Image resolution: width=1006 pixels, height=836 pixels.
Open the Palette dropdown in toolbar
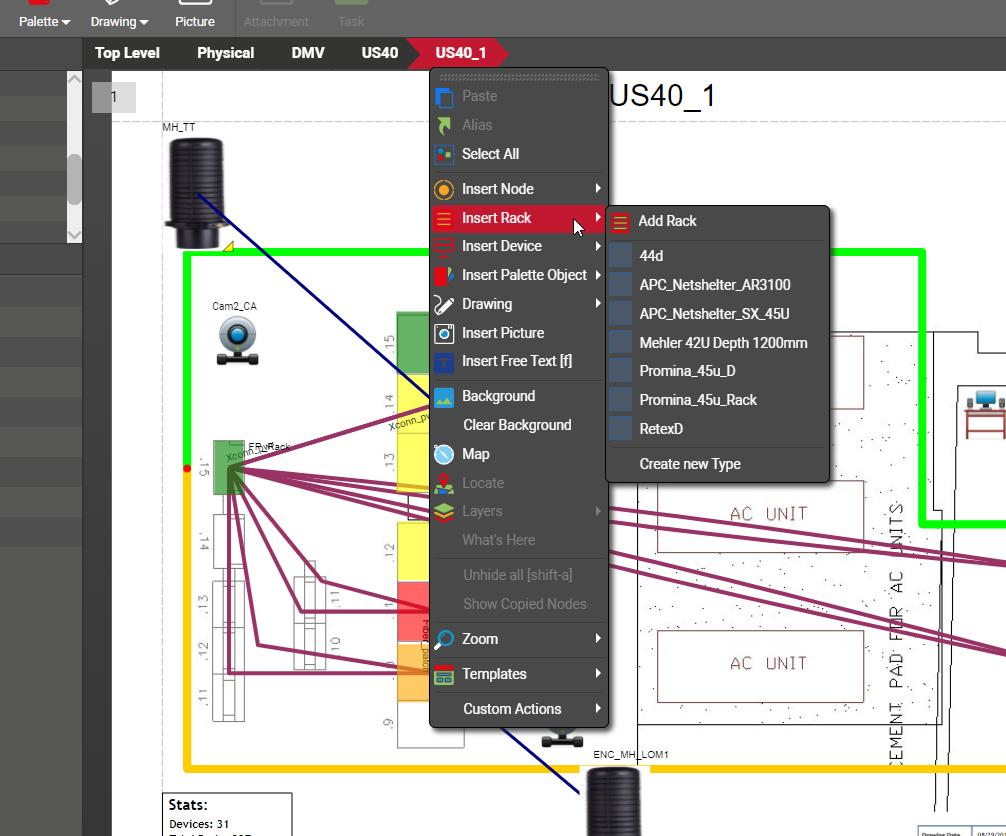pos(44,21)
